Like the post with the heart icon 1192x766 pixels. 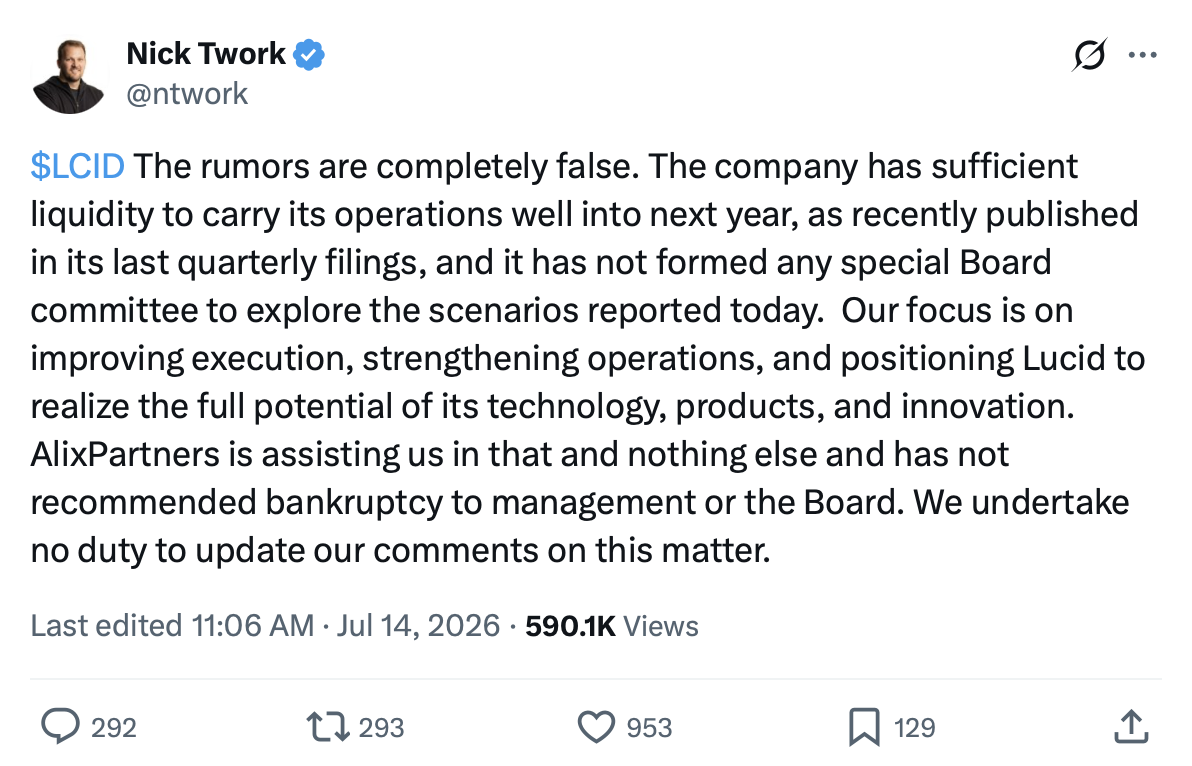pos(596,726)
